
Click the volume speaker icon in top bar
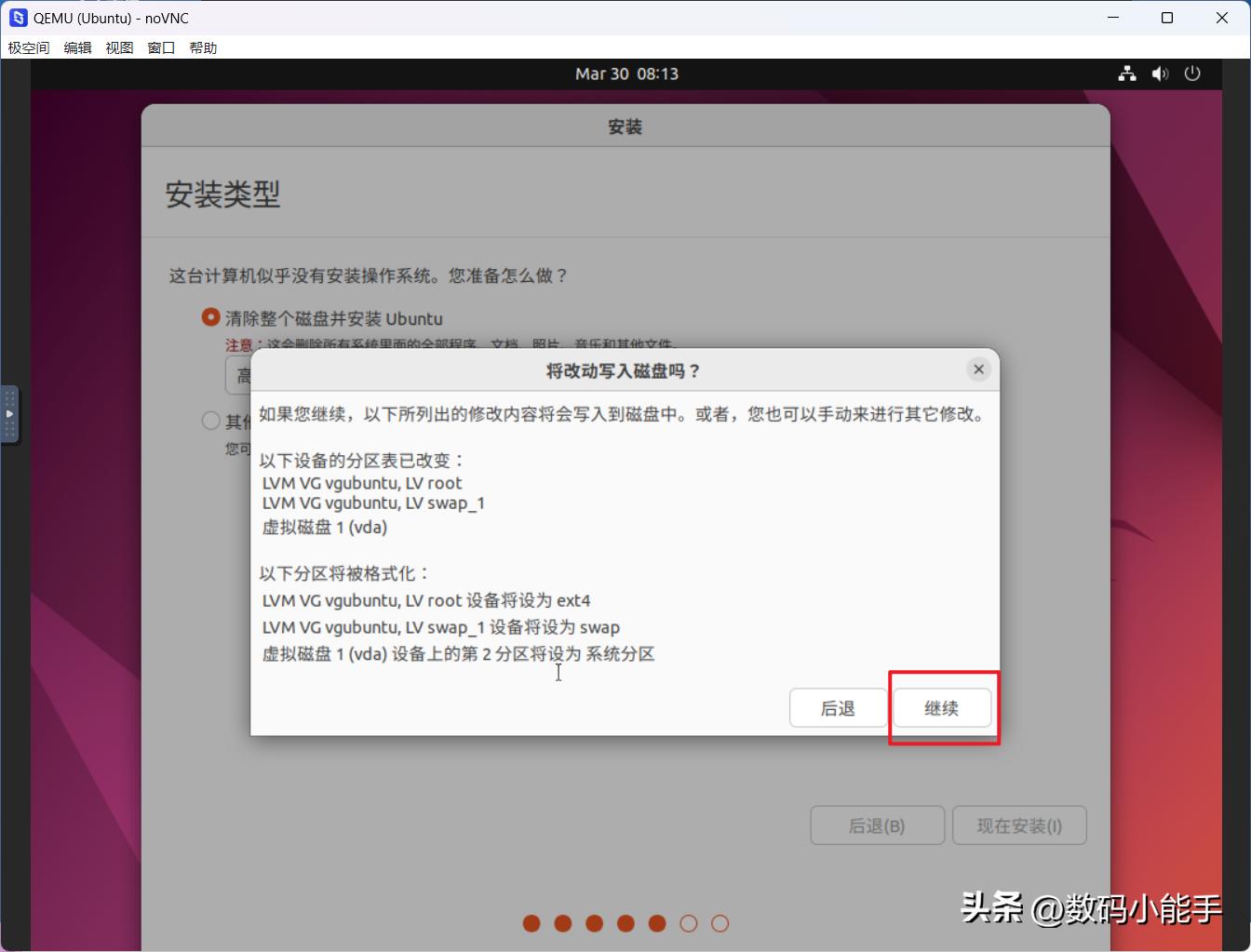click(1160, 74)
